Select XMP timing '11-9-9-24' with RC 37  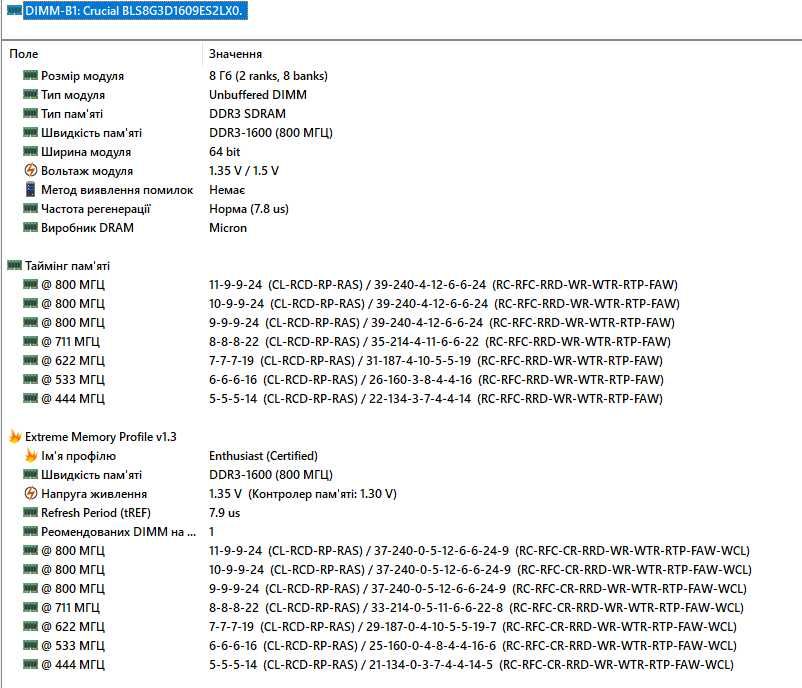pyautogui.click(x=479, y=550)
